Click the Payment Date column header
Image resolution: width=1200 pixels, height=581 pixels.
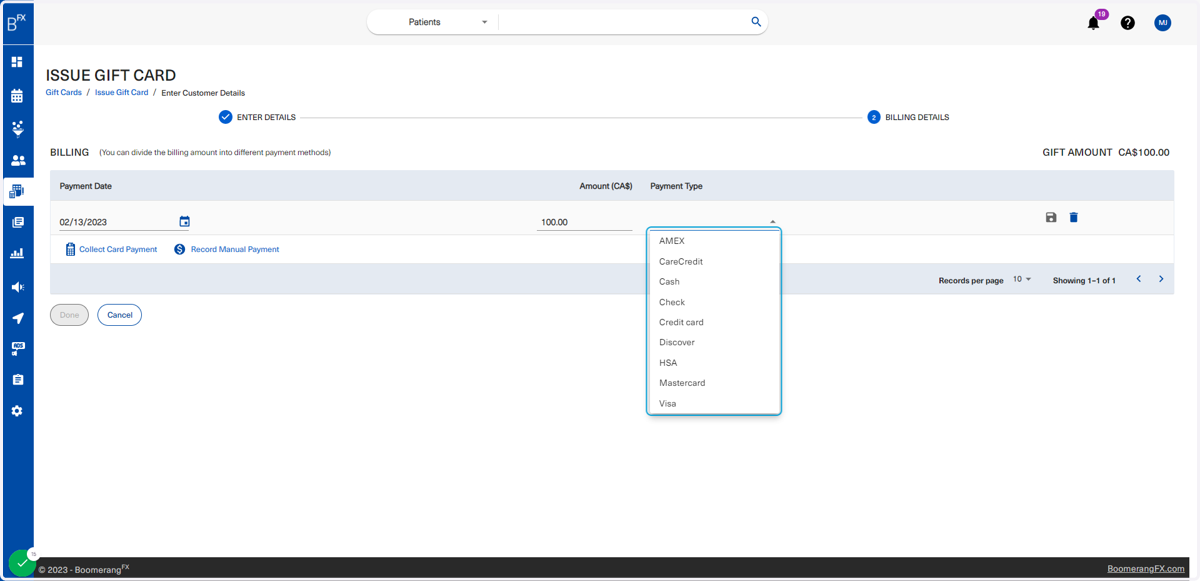tap(86, 186)
